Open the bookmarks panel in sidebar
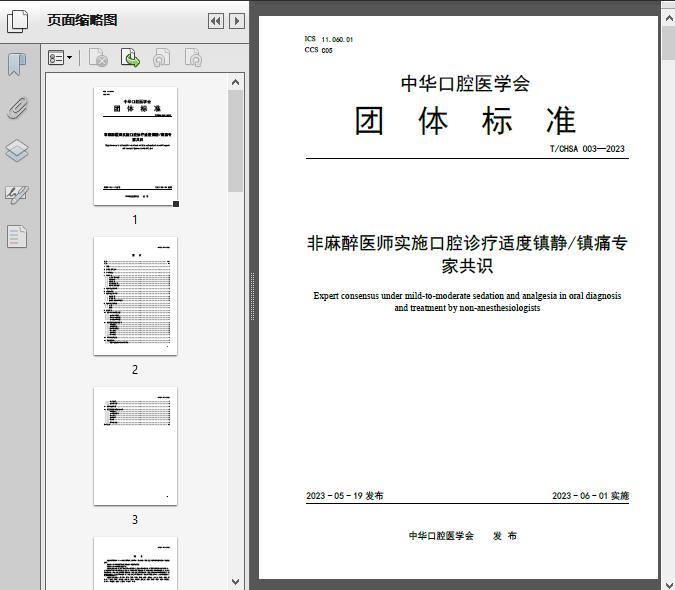 coord(17,65)
